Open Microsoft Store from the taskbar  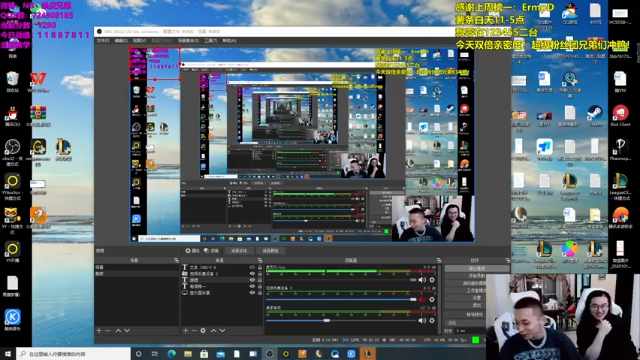[204, 353]
